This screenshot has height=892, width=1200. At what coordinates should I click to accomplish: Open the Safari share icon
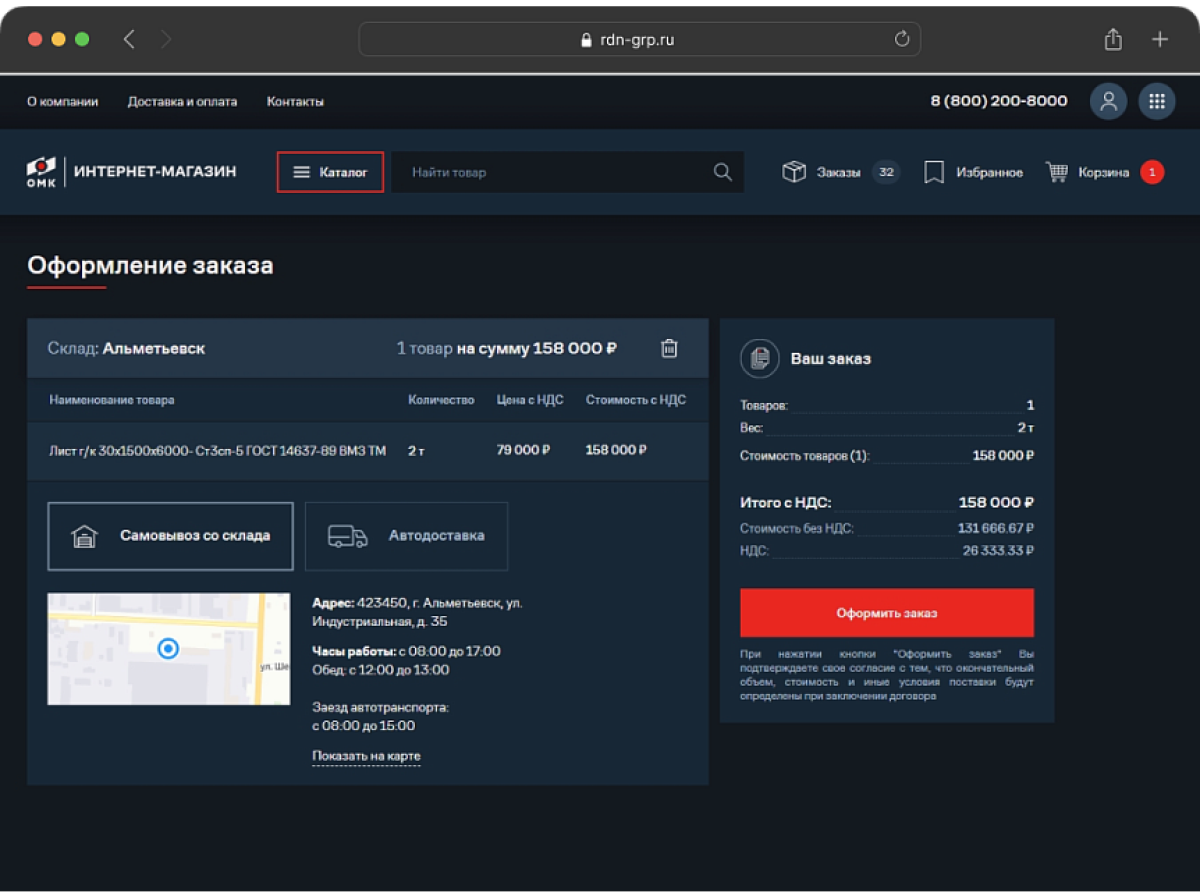coord(1113,39)
